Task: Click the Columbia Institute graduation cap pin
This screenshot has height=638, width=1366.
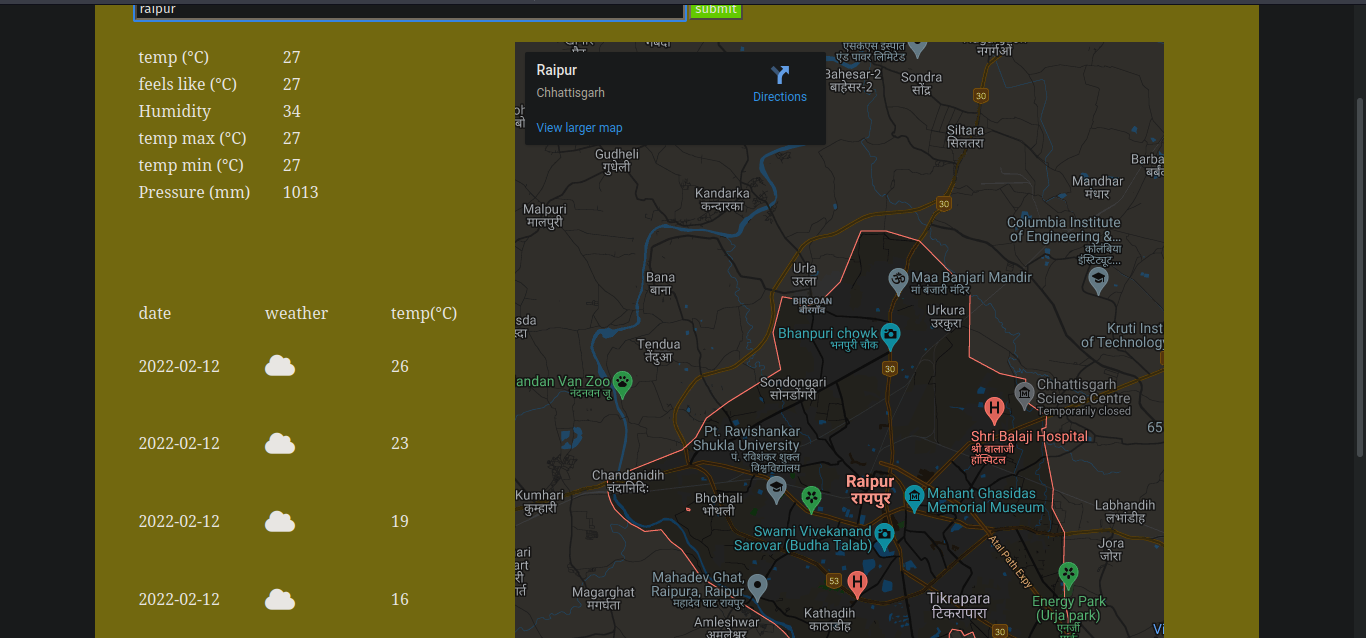Action: [1098, 280]
